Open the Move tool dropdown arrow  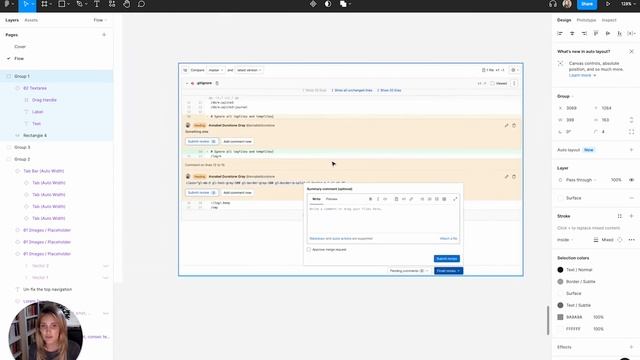pos(33,4)
